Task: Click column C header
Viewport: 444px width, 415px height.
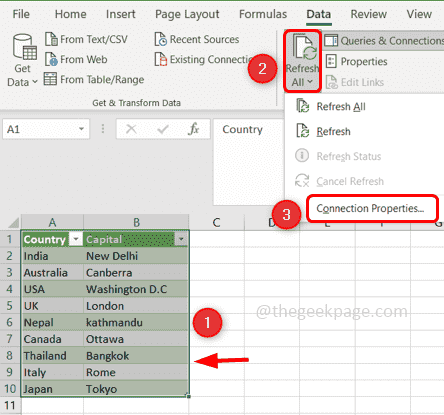Action: pyautogui.click(x=217, y=222)
